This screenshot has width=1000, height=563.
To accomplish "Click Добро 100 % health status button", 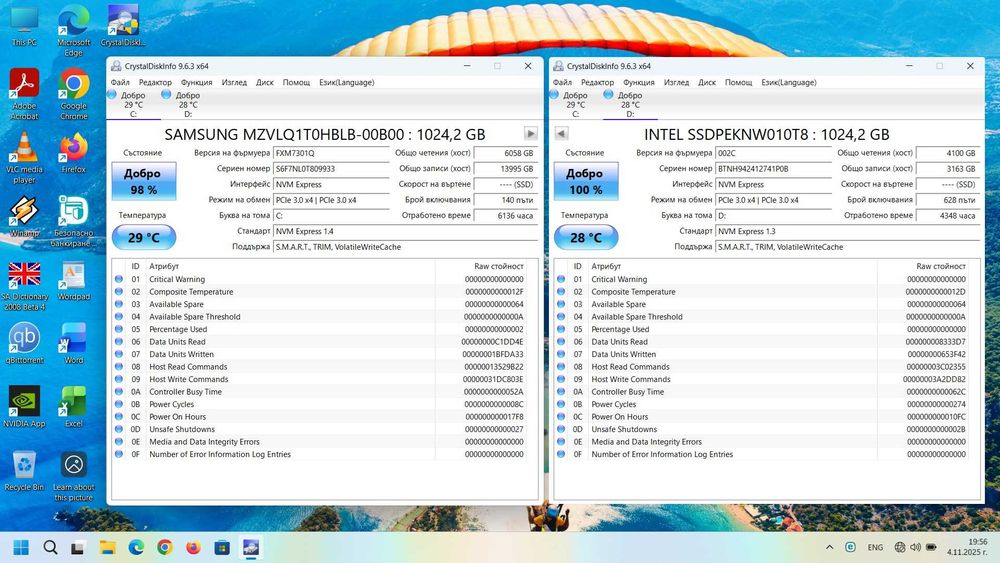I will click(585, 181).
